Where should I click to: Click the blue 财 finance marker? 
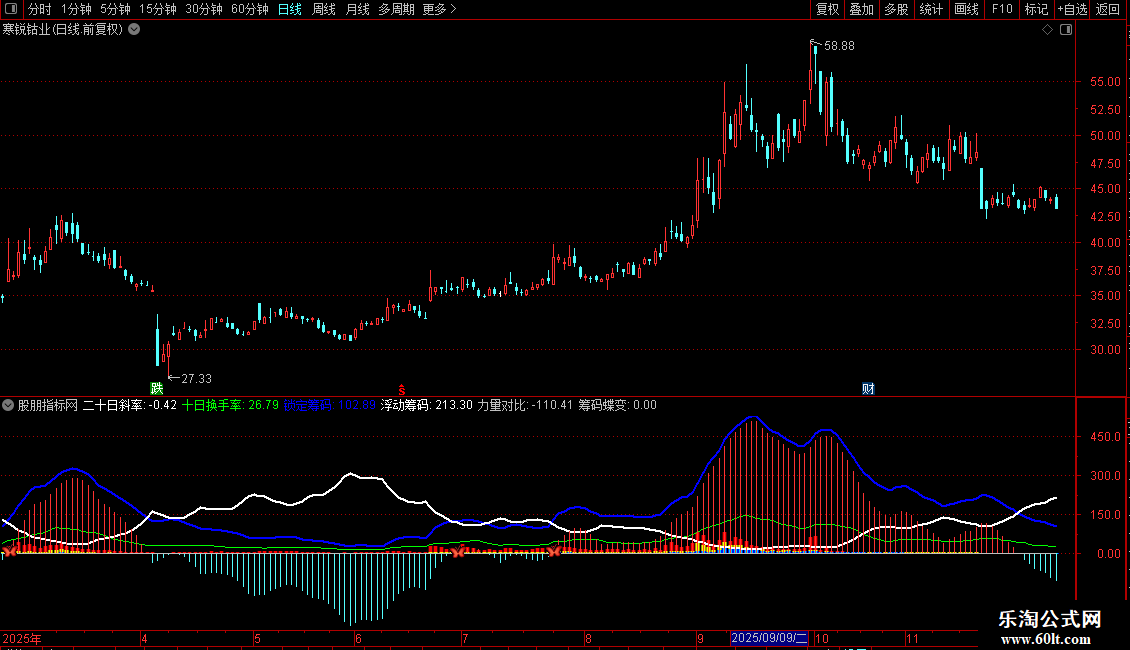pos(868,389)
